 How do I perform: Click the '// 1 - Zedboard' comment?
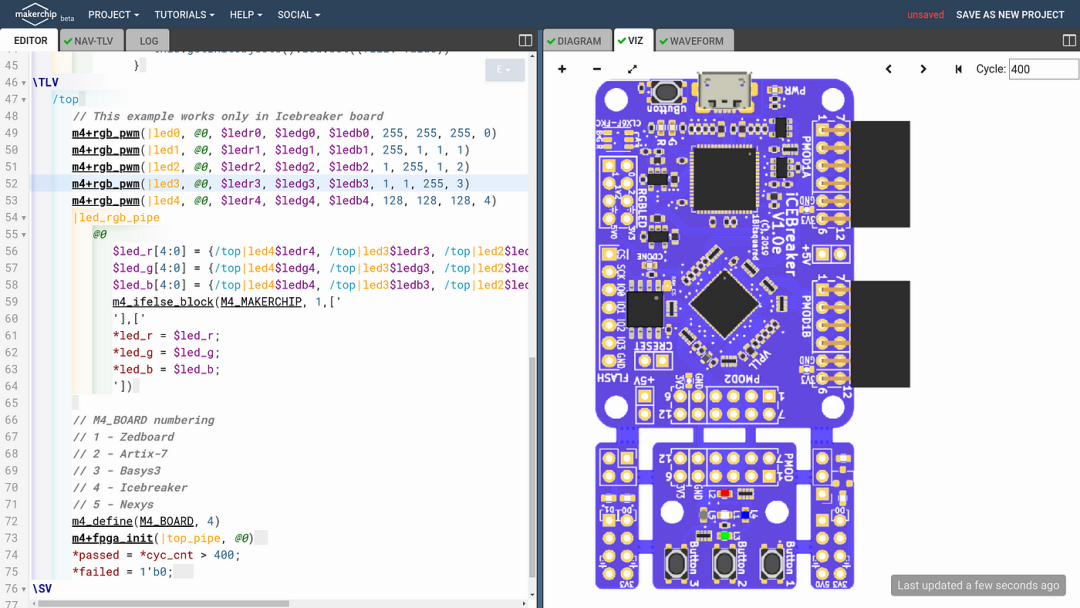(x=123, y=437)
